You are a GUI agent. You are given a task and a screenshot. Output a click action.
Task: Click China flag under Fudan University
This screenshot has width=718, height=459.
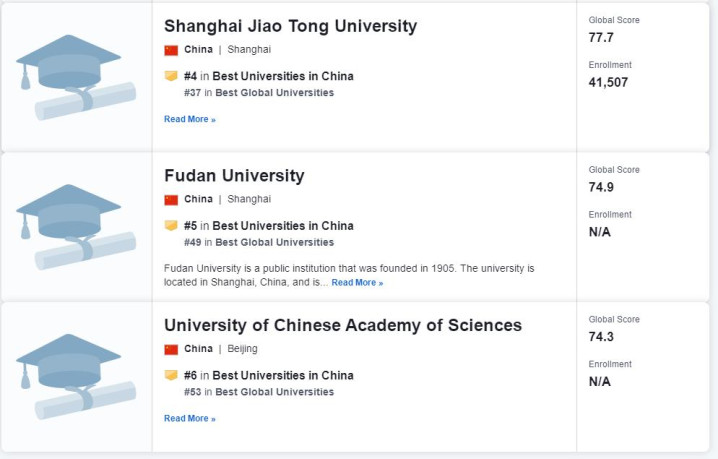pos(171,200)
